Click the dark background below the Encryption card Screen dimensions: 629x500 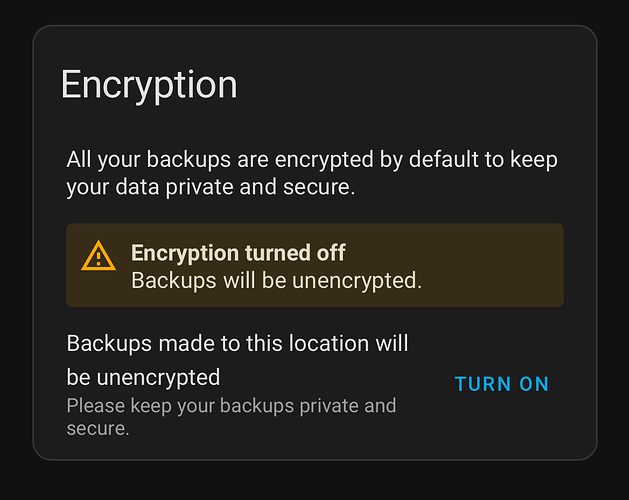tap(314, 481)
